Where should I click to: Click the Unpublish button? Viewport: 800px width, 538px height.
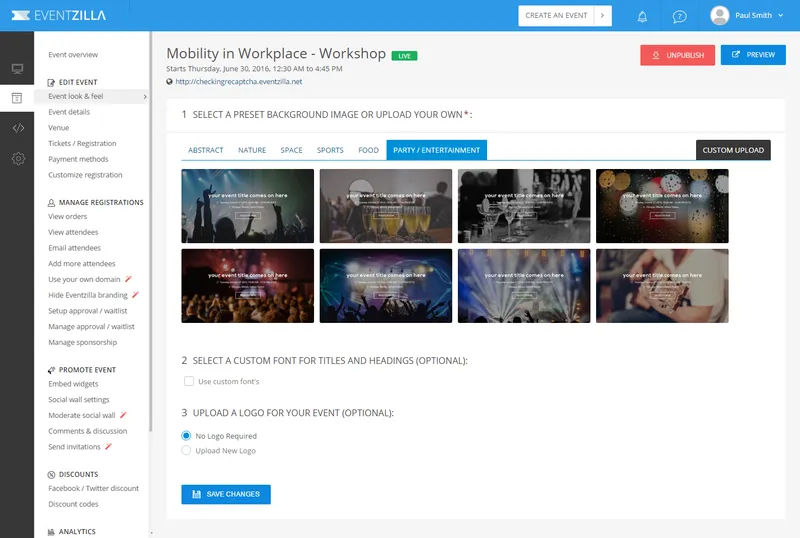pyautogui.click(x=678, y=55)
